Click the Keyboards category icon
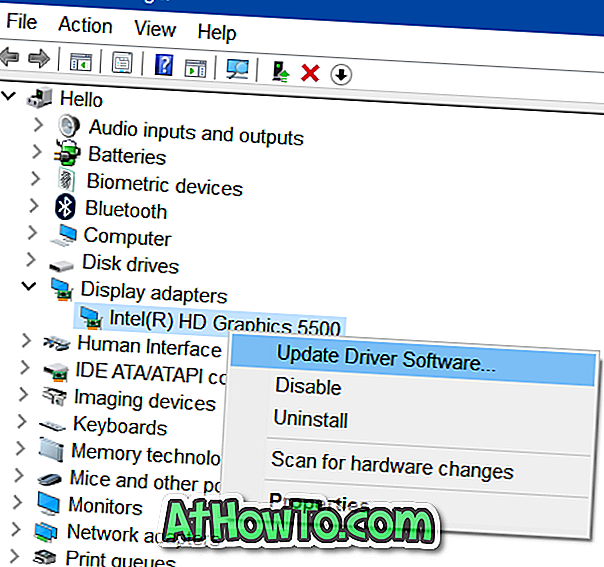 pos(52,426)
